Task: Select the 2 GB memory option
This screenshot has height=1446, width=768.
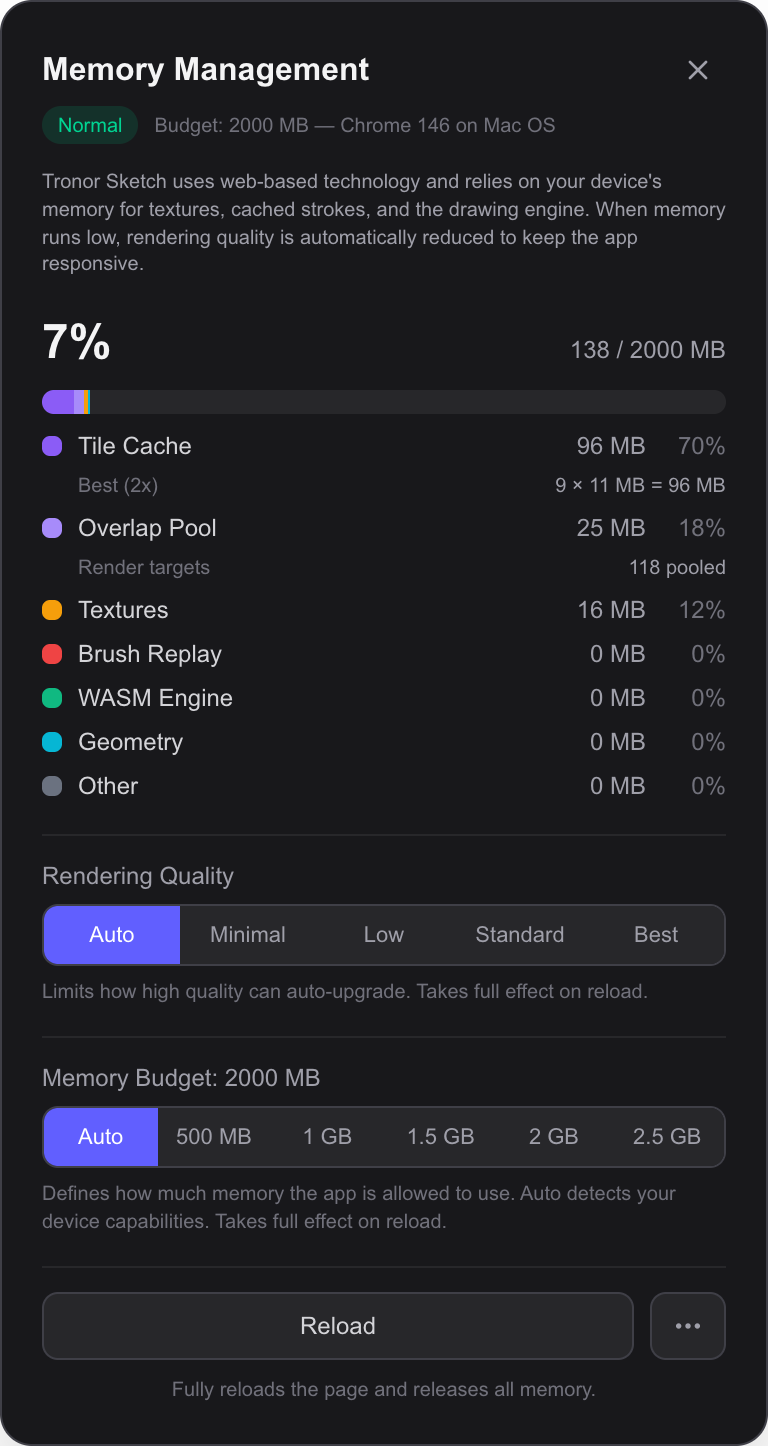Action: (x=554, y=1137)
